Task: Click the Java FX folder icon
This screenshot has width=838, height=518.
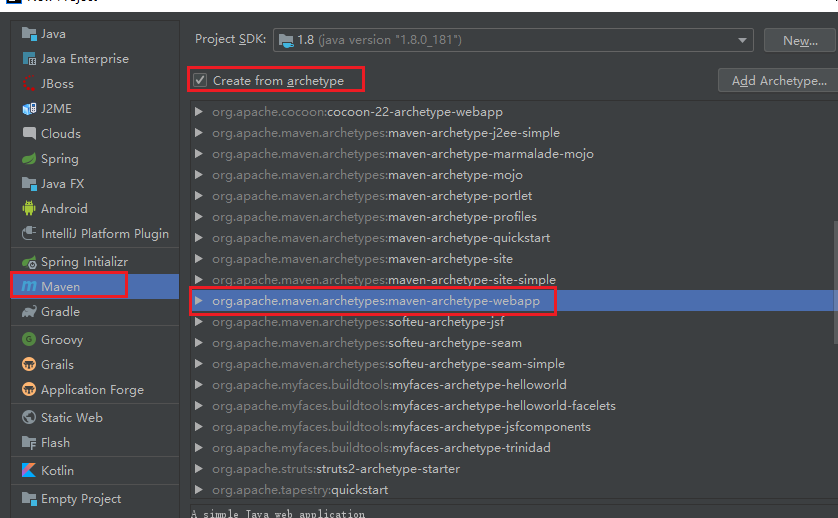Action: (x=29, y=183)
